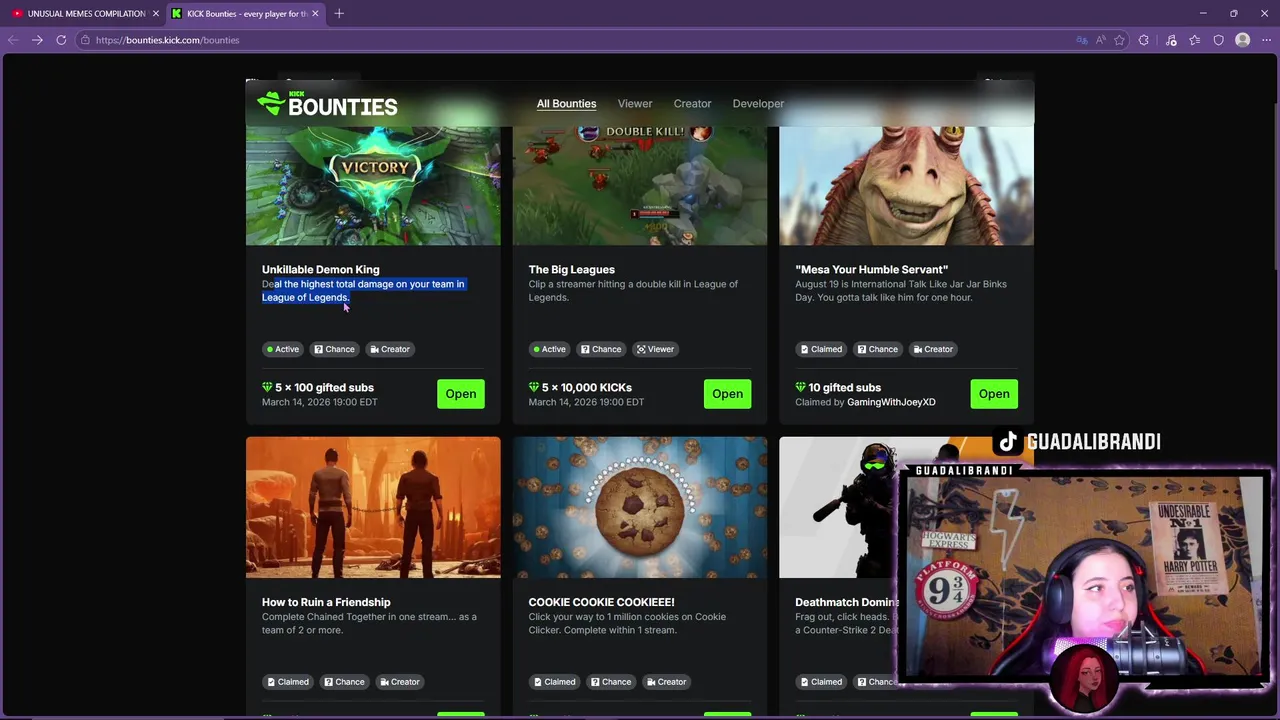Open the Creator nav item
This screenshot has height=720, width=1280.
[x=692, y=104]
